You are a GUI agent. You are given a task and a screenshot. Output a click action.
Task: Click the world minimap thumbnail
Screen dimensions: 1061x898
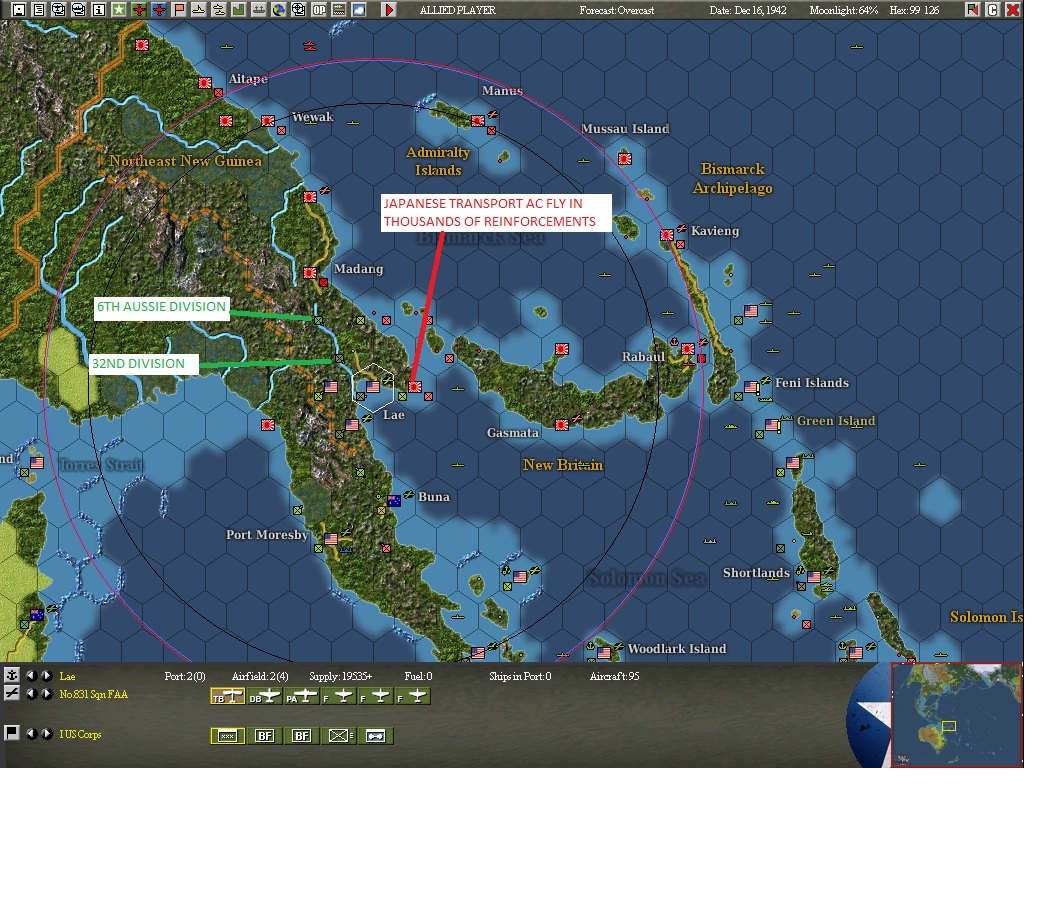[956, 715]
